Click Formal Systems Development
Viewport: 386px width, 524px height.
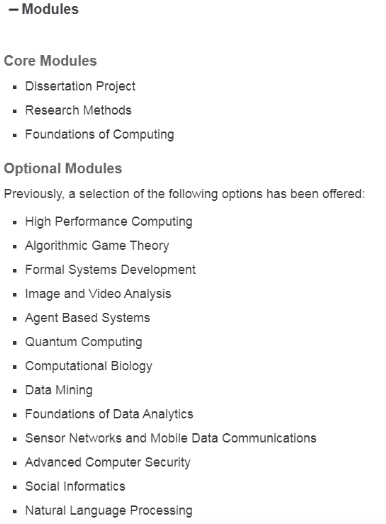(110, 270)
